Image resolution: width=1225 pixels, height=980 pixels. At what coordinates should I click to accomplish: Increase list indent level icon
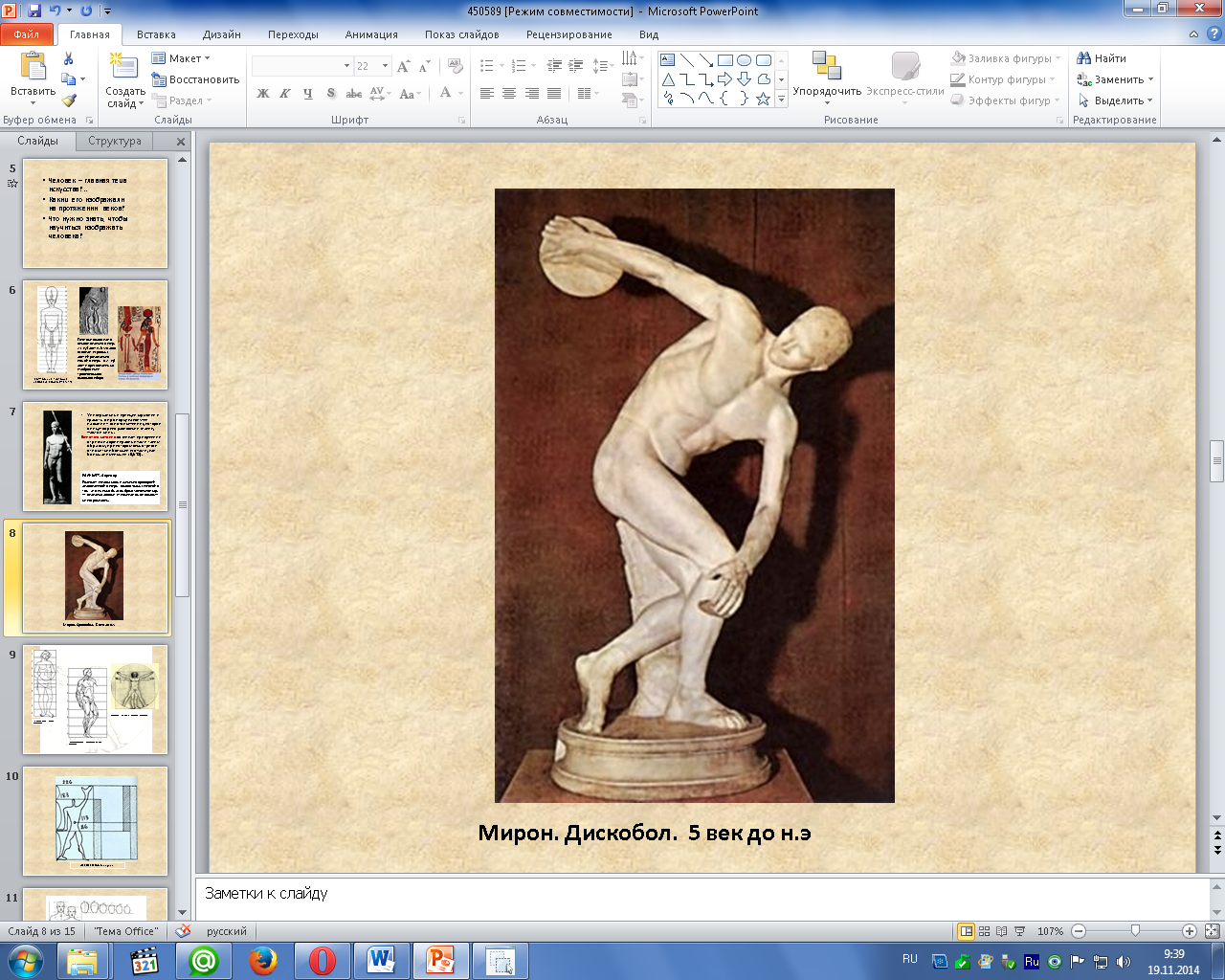(575, 66)
